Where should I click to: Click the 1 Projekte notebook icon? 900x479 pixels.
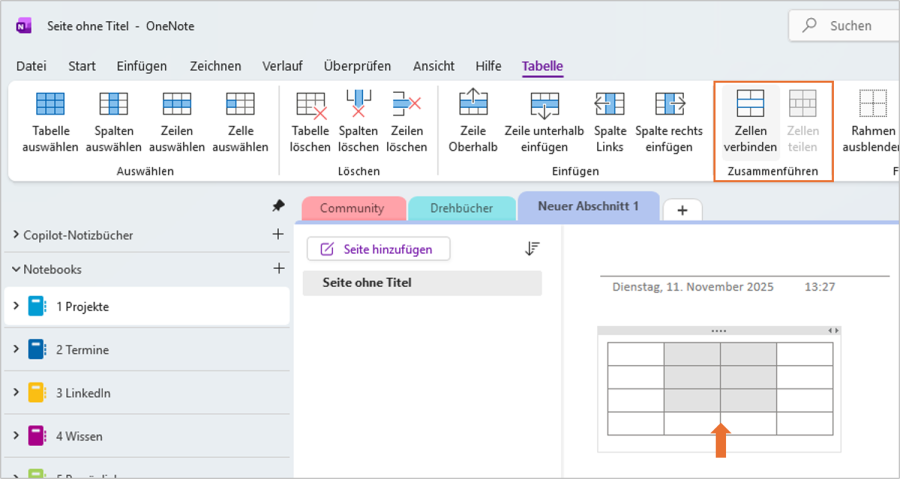pyautogui.click(x=37, y=306)
